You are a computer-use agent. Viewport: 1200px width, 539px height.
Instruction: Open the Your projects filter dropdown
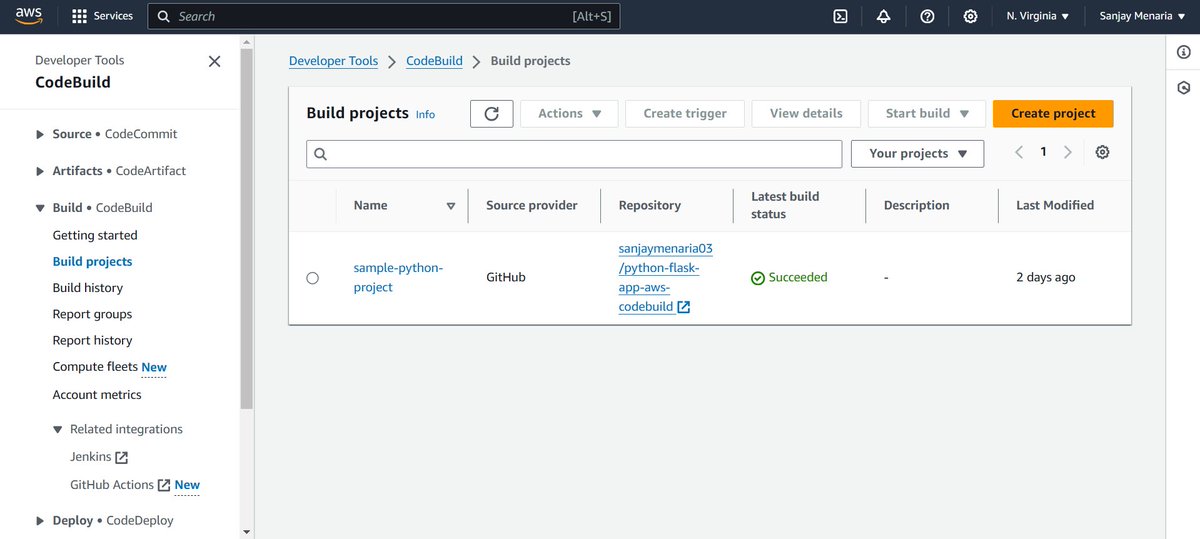pos(918,153)
